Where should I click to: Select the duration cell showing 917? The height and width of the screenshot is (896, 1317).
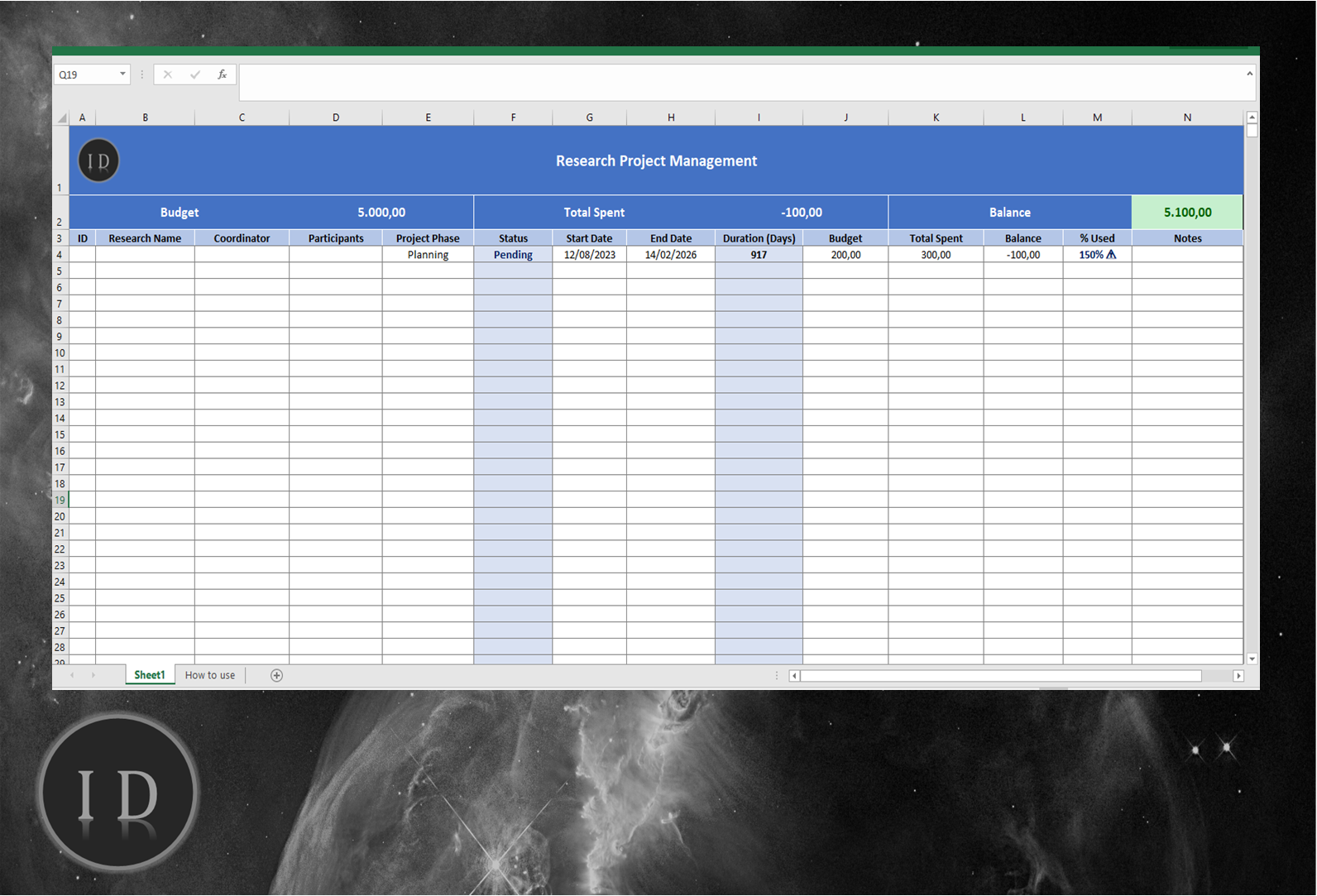point(759,255)
